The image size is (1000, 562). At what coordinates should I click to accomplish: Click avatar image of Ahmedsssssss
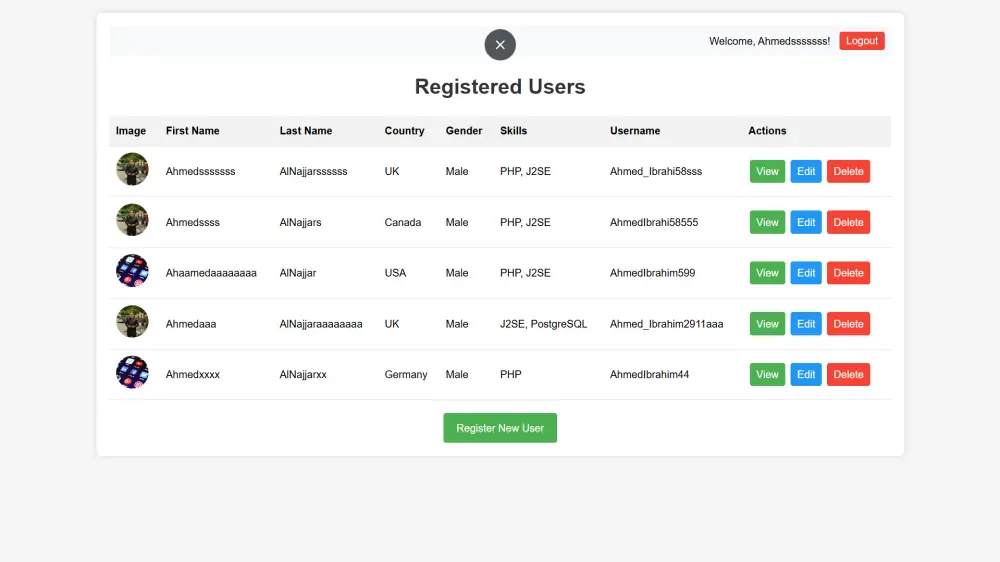(132, 169)
